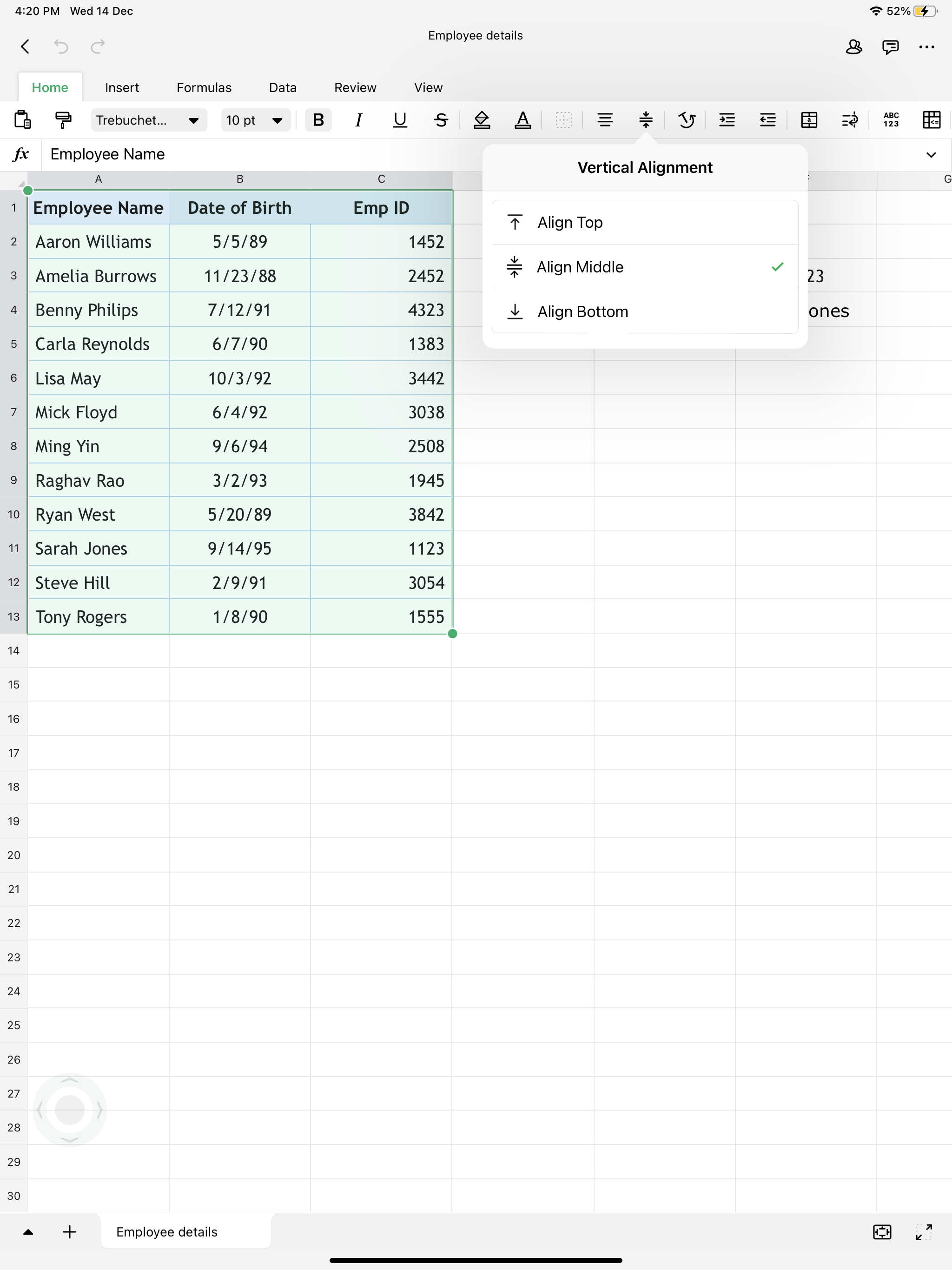Toggle strikethrough formatting

pyautogui.click(x=440, y=120)
